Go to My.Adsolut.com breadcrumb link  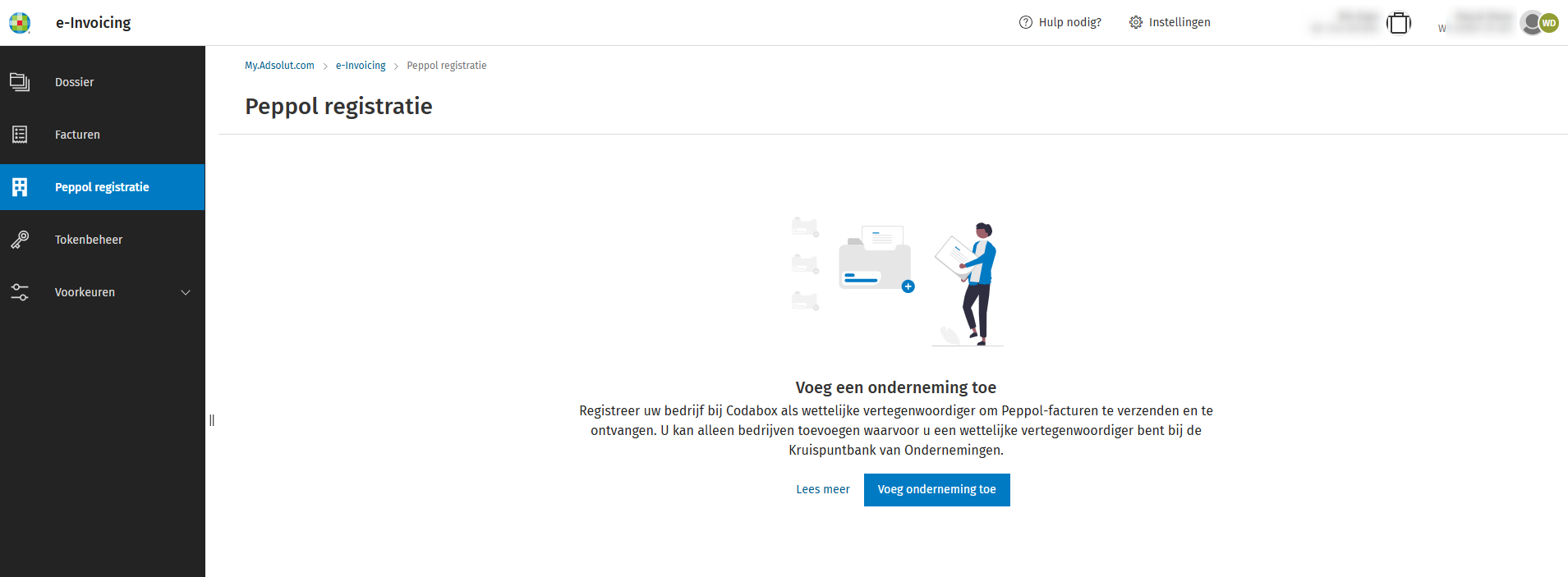[x=279, y=66]
